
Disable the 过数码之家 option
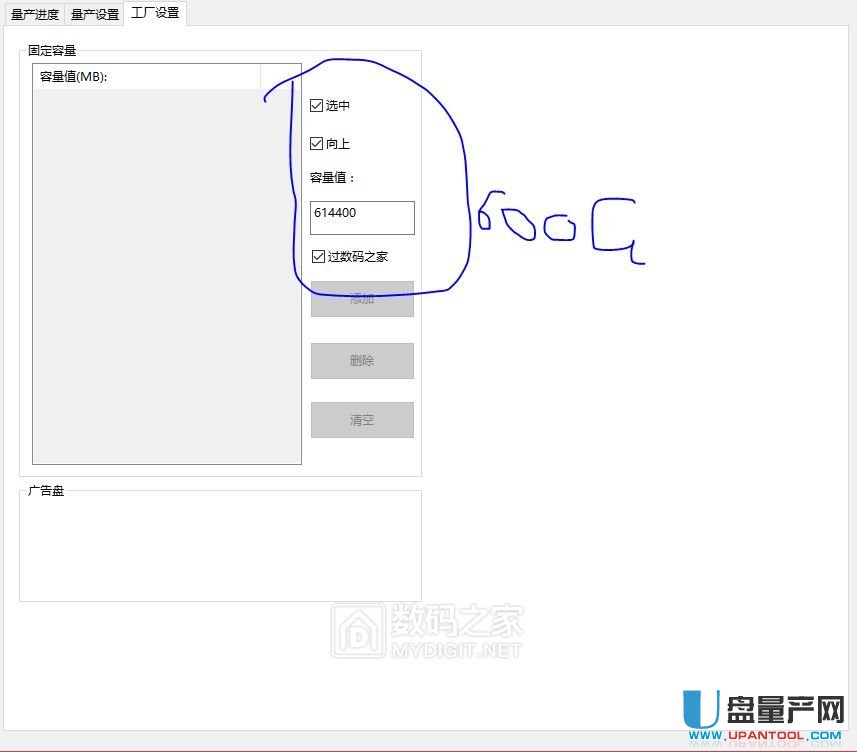pos(318,256)
